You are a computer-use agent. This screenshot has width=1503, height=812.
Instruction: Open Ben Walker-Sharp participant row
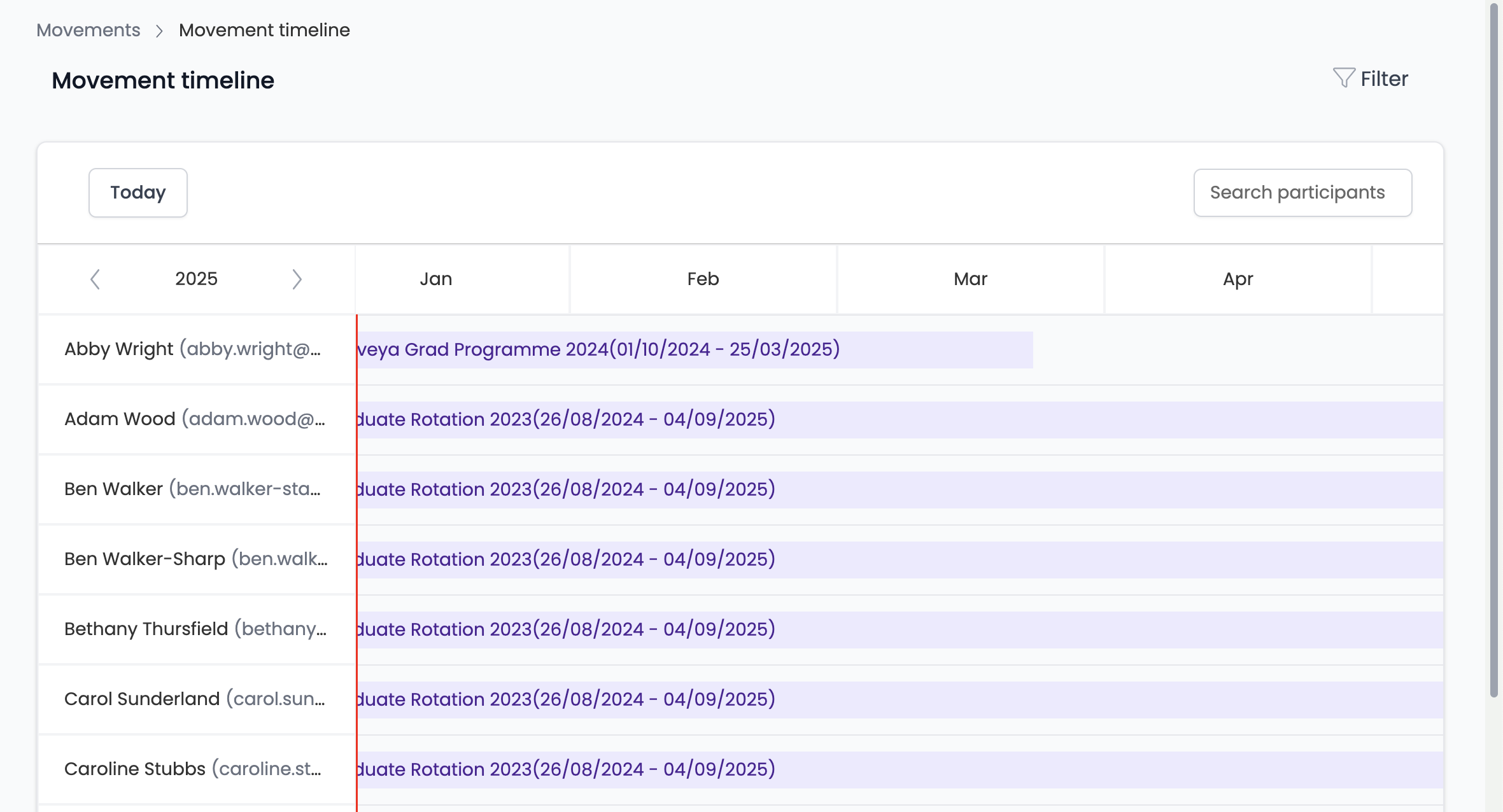tap(196, 559)
